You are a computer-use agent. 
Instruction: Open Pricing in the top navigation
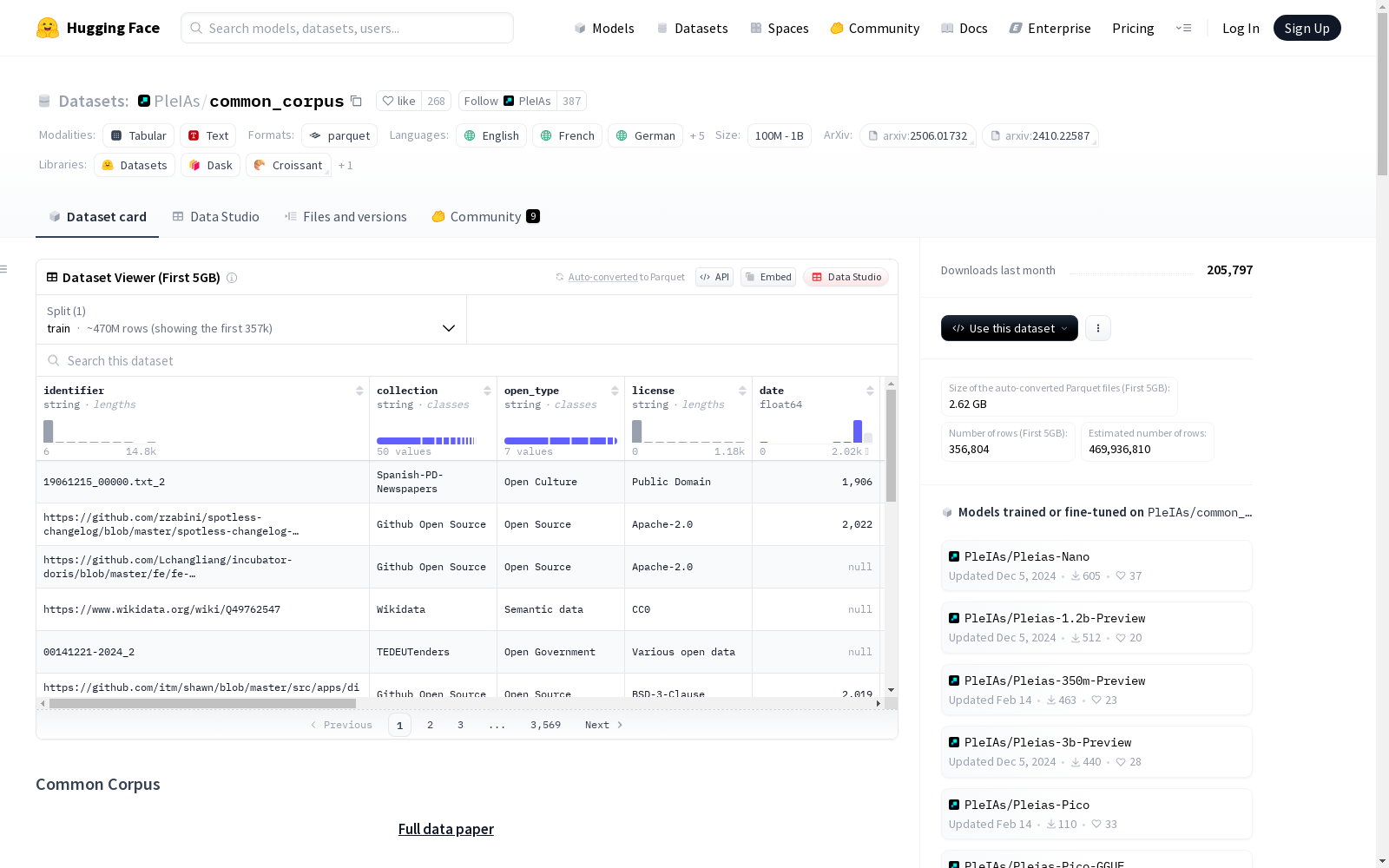(1133, 28)
